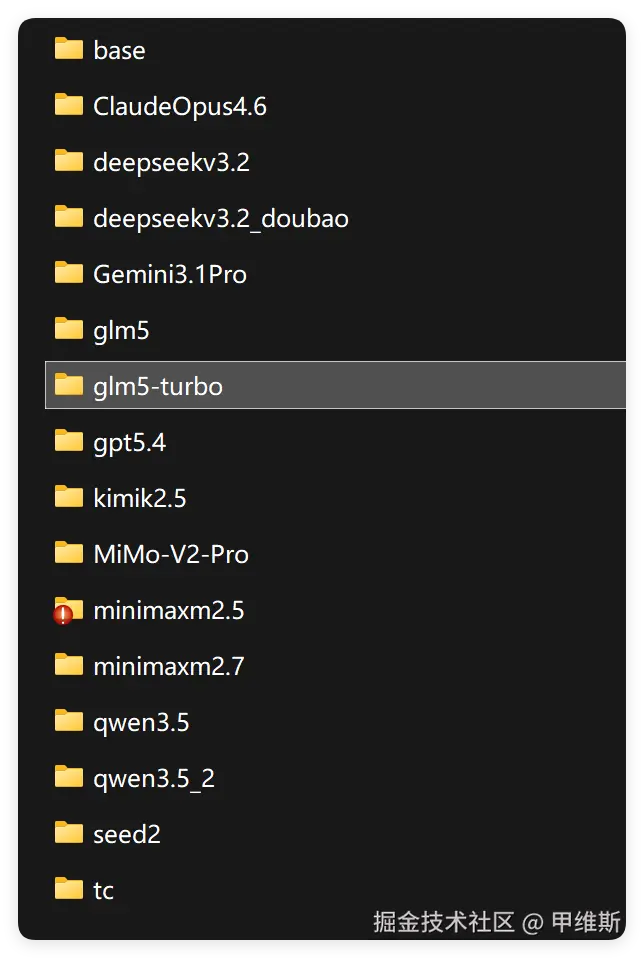Click the seed2 folder icon

click(68, 833)
